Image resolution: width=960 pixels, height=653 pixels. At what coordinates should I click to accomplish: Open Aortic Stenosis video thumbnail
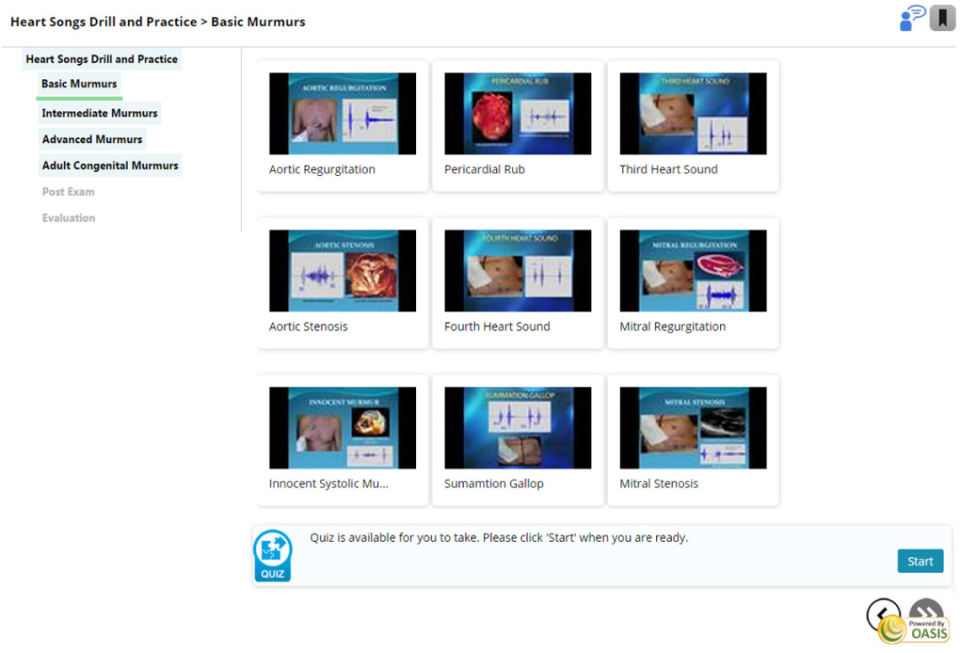point(342,271)
